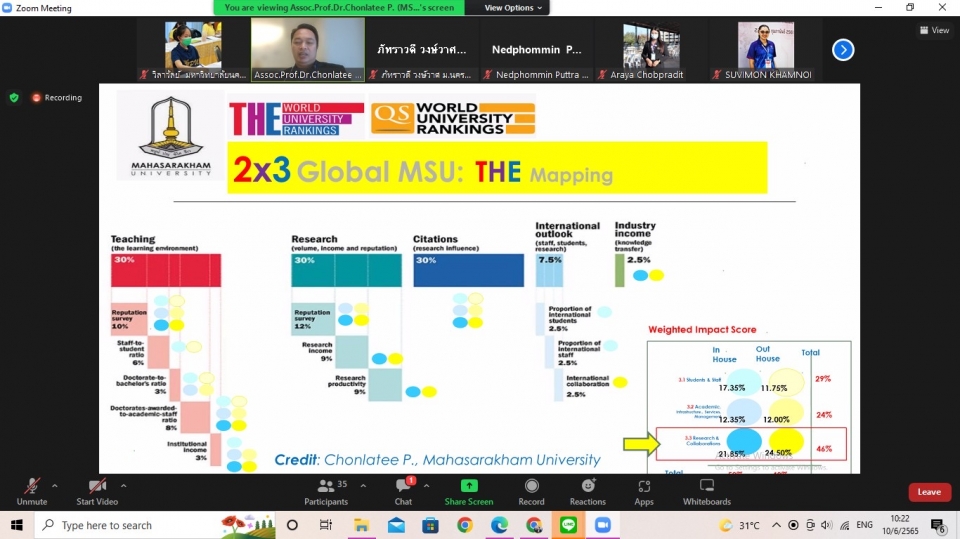Viewport: 960px width, 539px height.
Task: Leave the meeting
Action: (929, 492)
